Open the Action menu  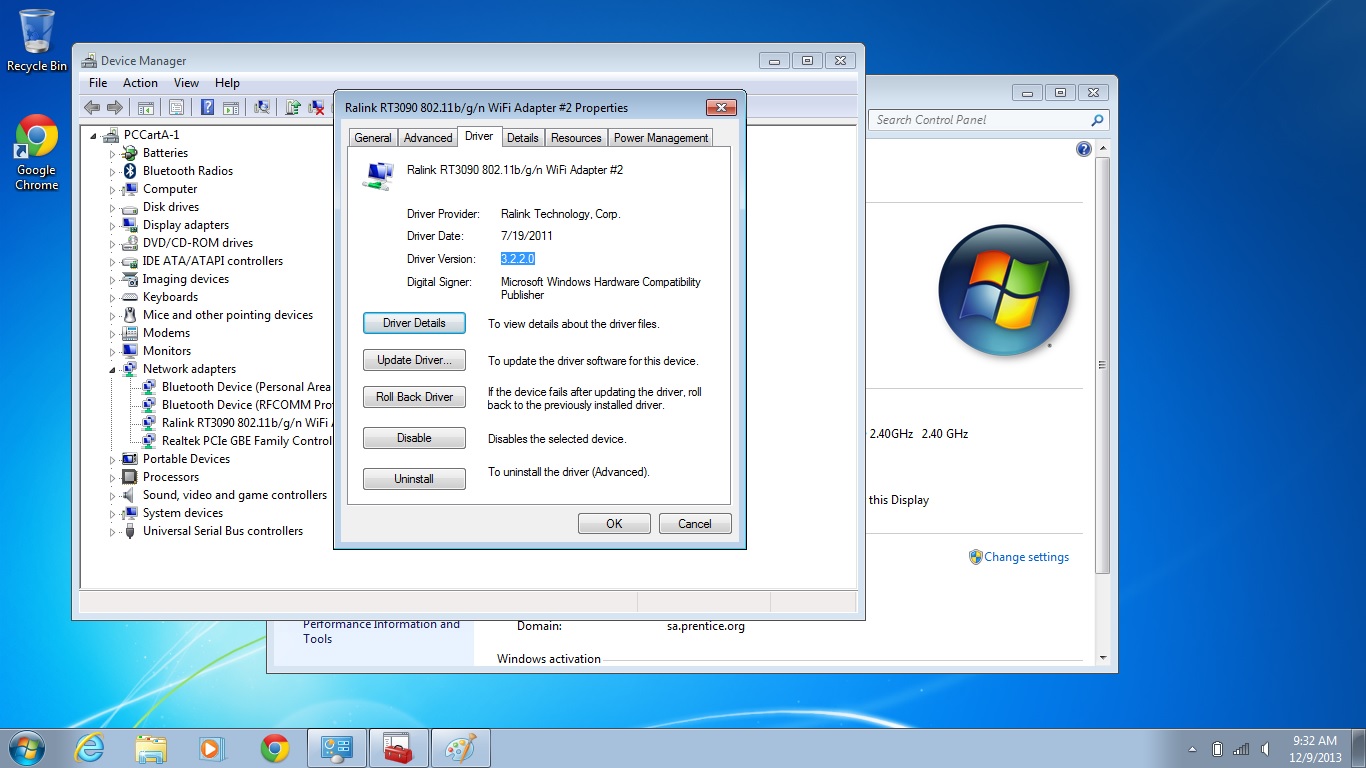click(140, 83)
